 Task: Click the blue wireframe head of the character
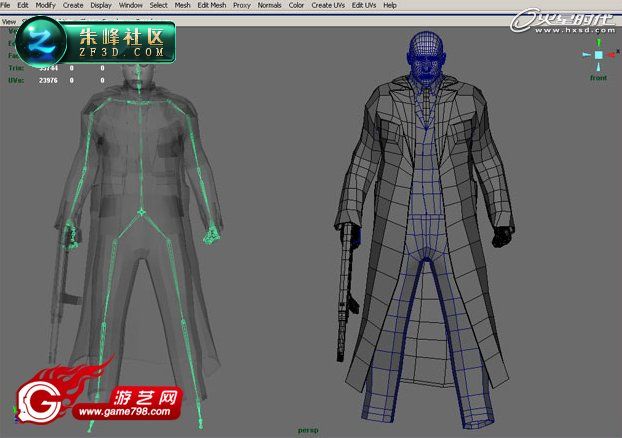pyautogui.click(x=426, y=58)
